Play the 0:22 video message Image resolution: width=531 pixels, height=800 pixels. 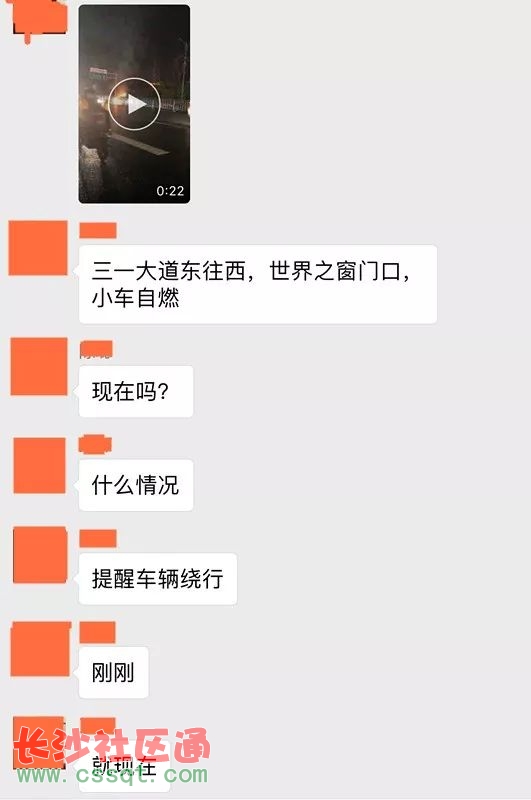click(134, 104)
